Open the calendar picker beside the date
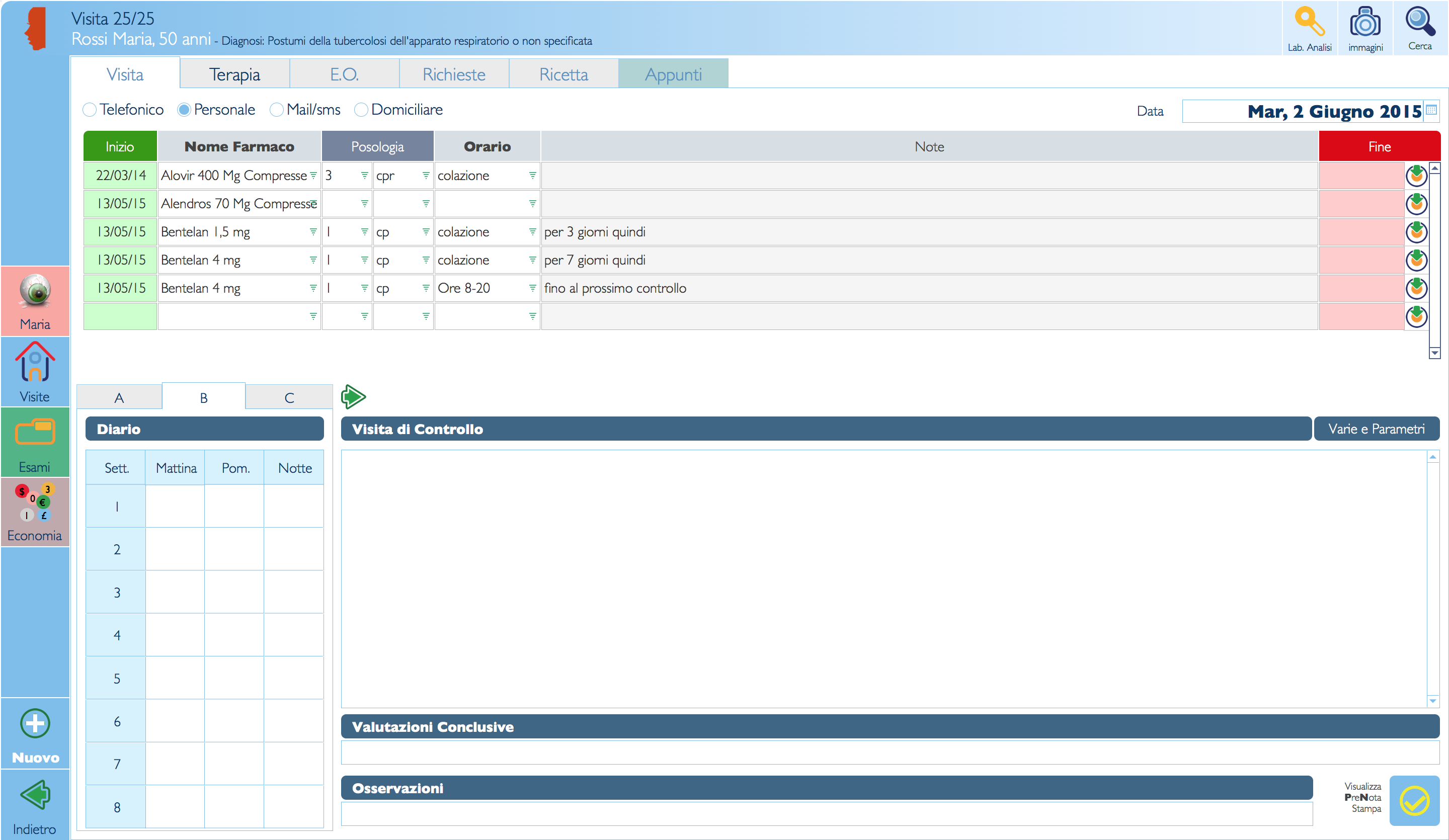This screenshot has width=1449, height=840. 1431,110
